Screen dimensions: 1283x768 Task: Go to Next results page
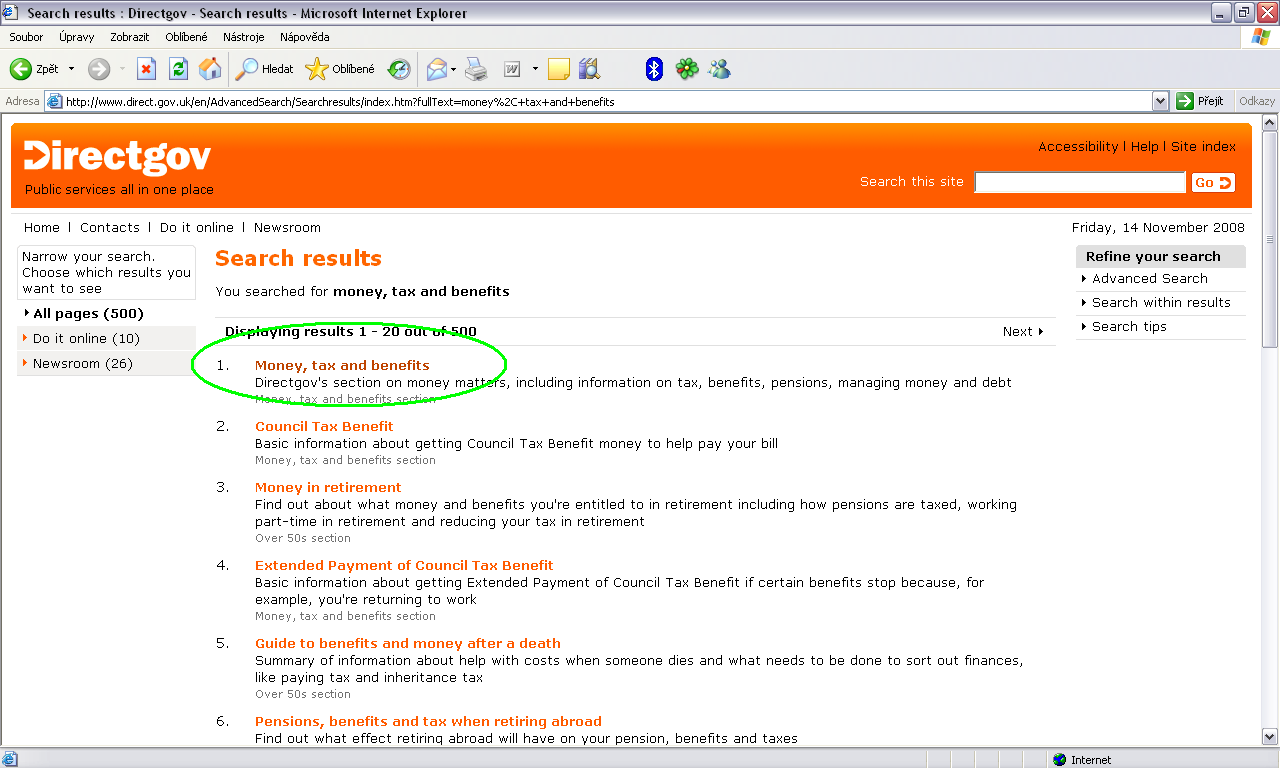click(1023, 331)
